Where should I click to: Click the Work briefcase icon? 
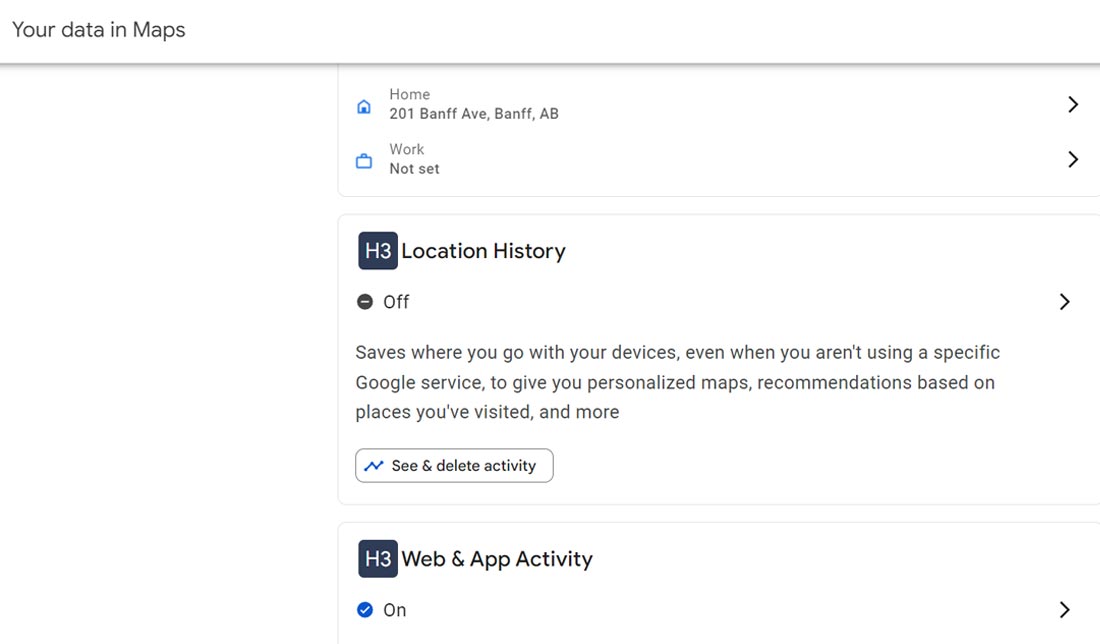364,161
